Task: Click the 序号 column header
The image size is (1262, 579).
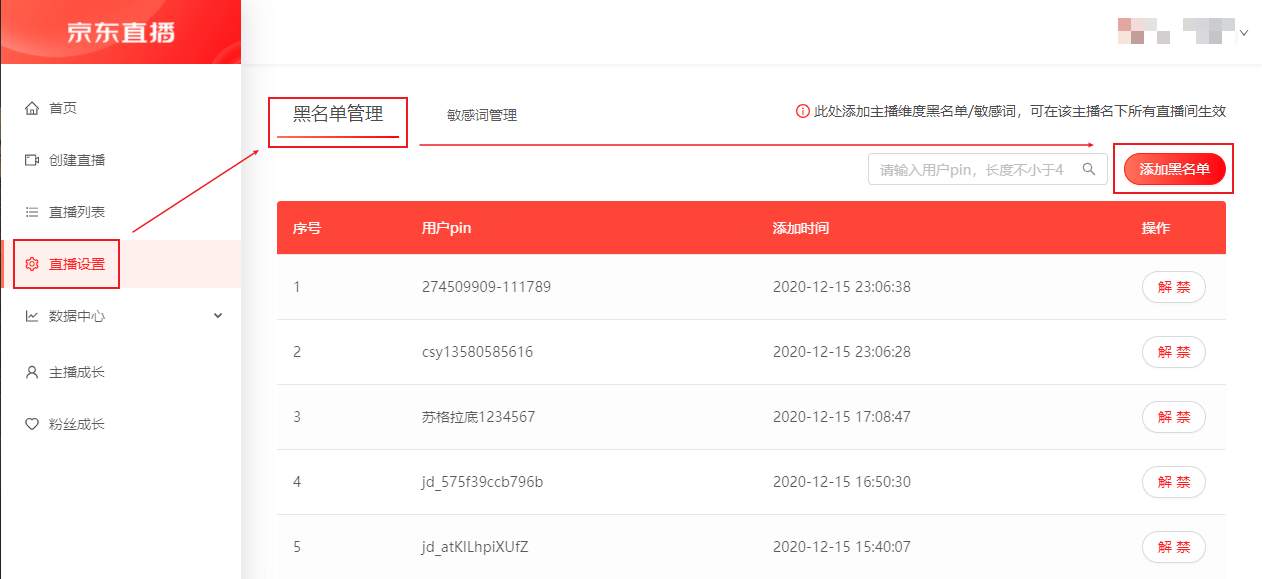Action: click(x=307, y=228)
